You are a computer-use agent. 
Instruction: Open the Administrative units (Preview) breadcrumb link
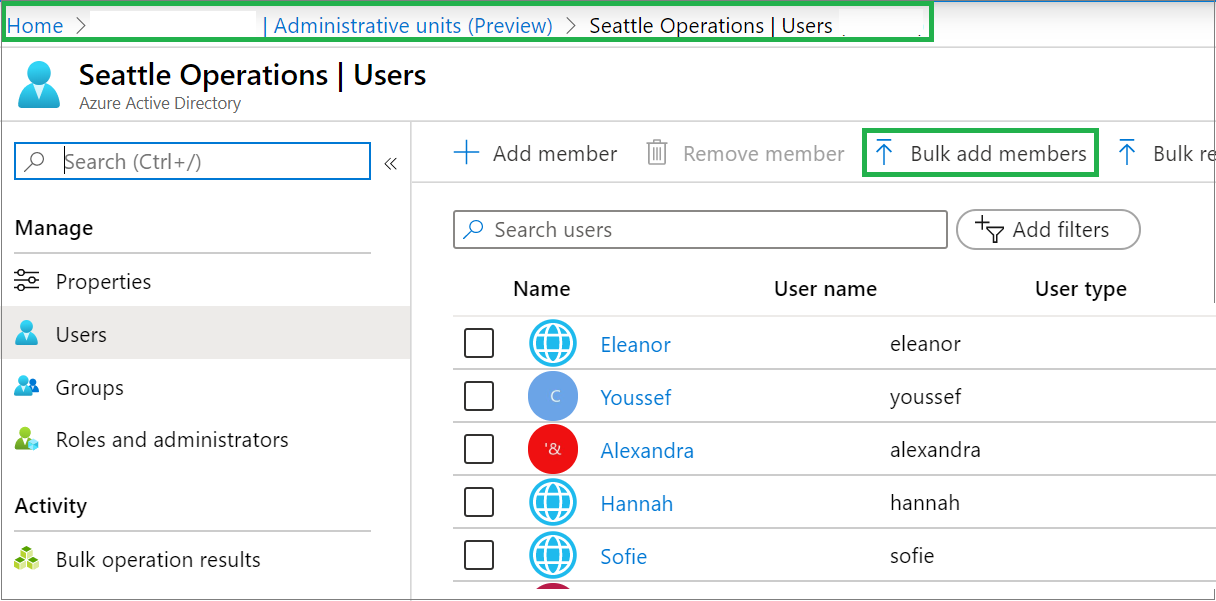pyautogui.click(x=412, y=26)
